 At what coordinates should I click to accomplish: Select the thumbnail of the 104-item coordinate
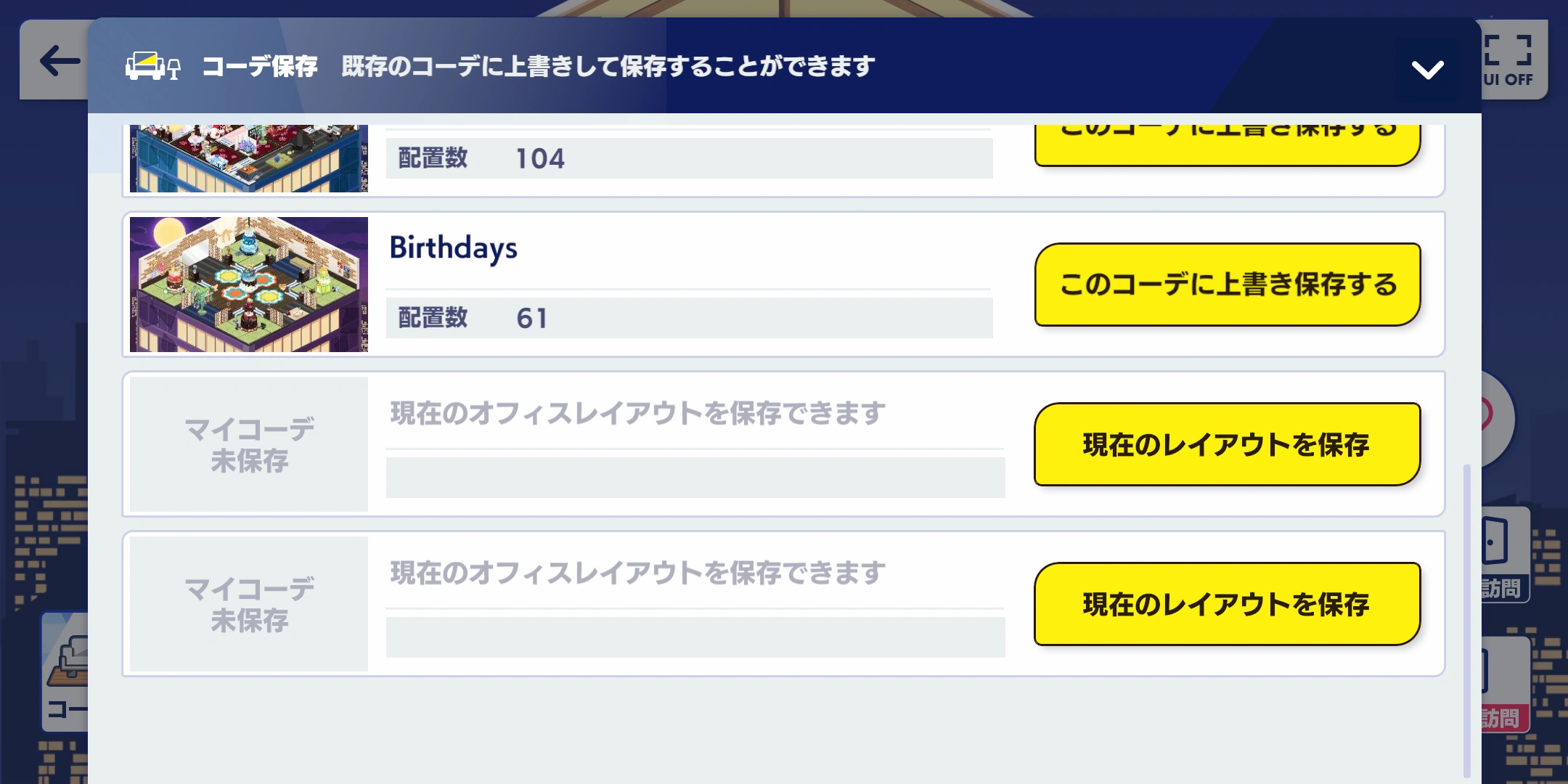pyautogui.click(x=249, y=158)
